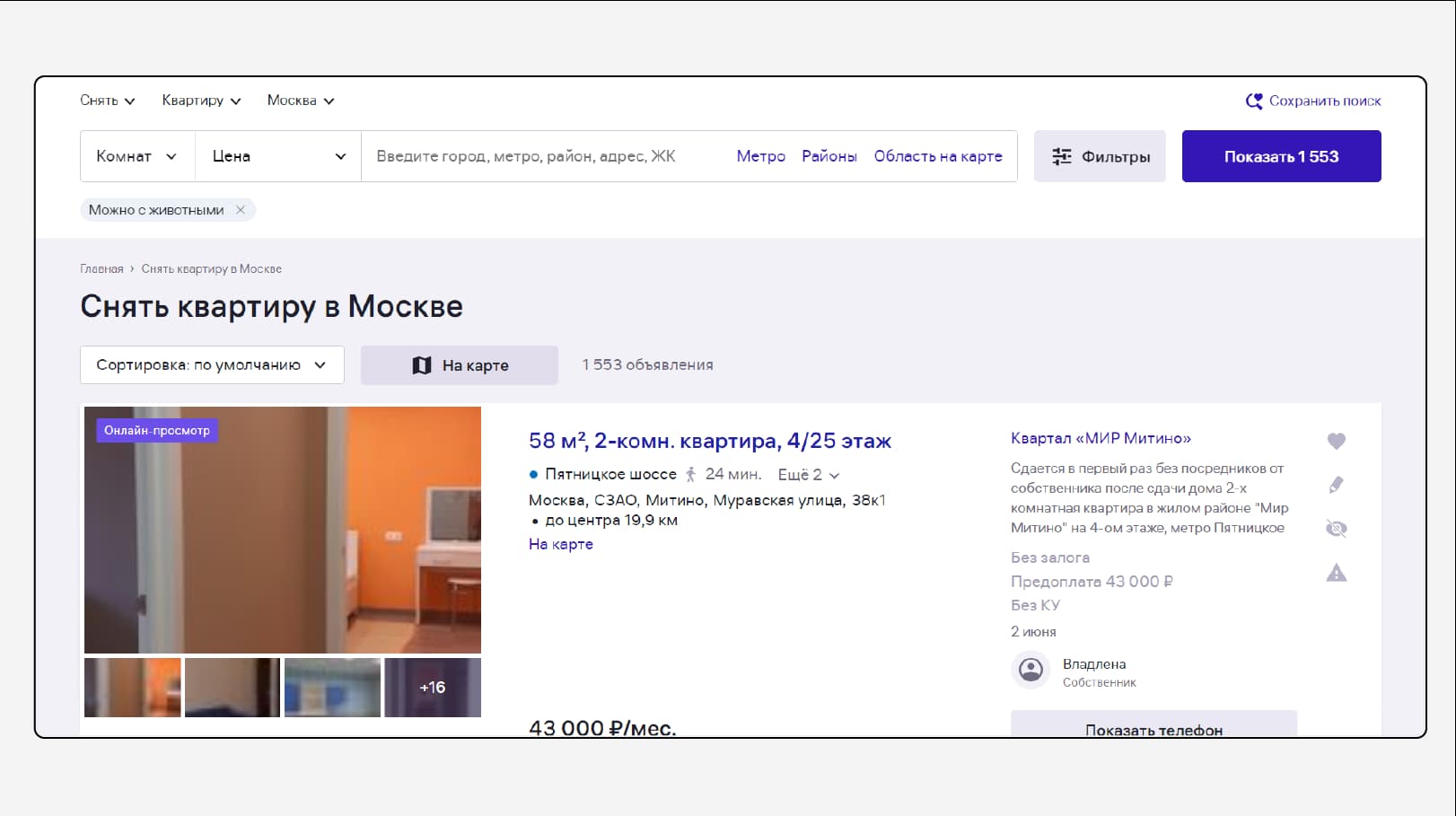Viewport: 1456px width, 816px height.
Task: Open Сортировка: по умолчанию dropdown
Action: click(212, 365)
